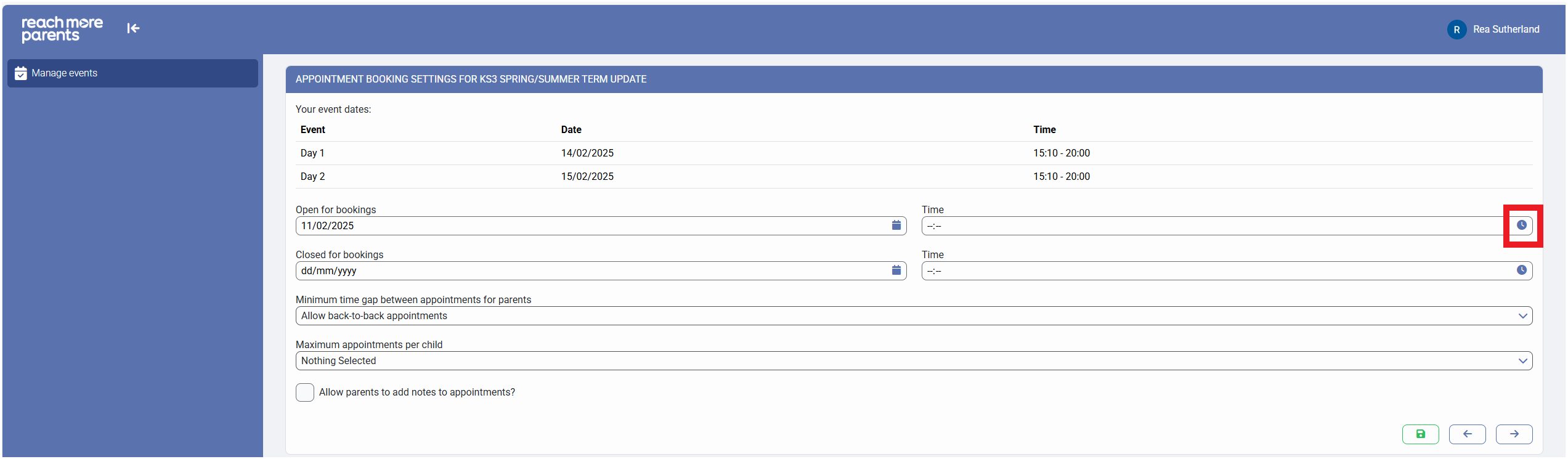Click the Rea Sutherland avatar icon

click(1456, 30)
